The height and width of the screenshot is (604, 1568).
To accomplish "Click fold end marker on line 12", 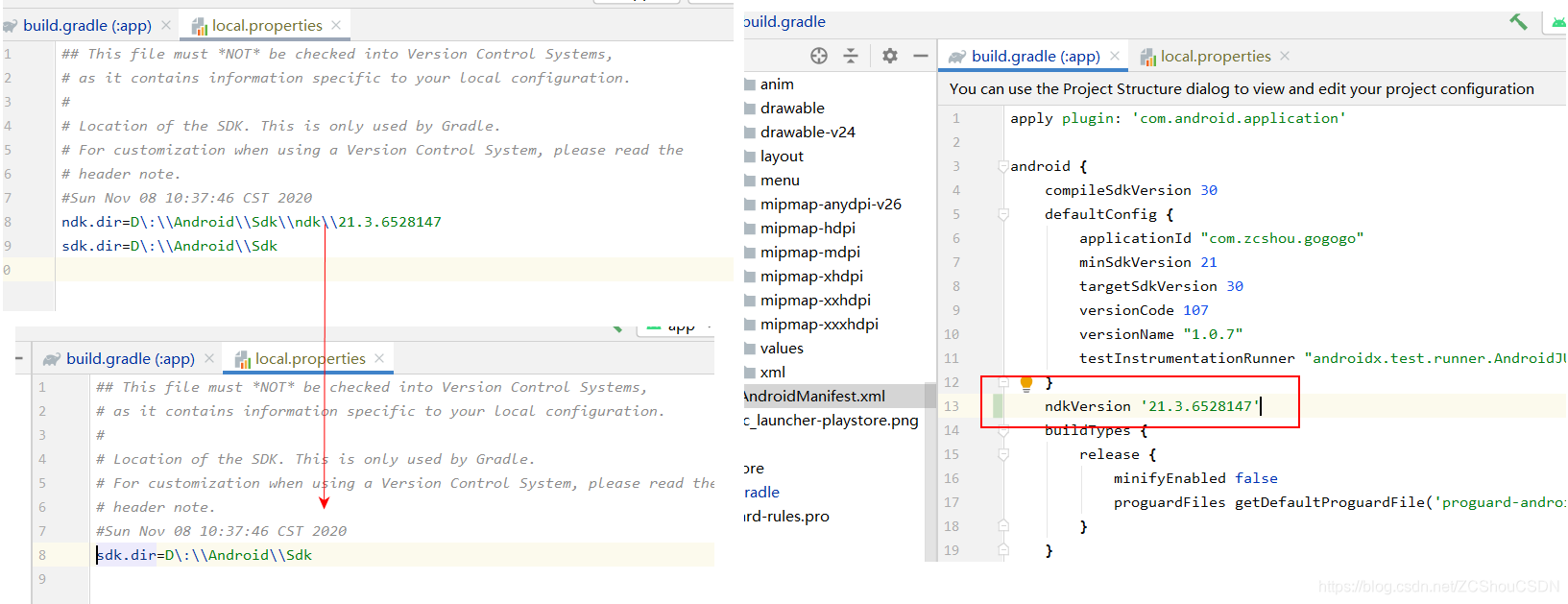I will tap(1003, 382).
